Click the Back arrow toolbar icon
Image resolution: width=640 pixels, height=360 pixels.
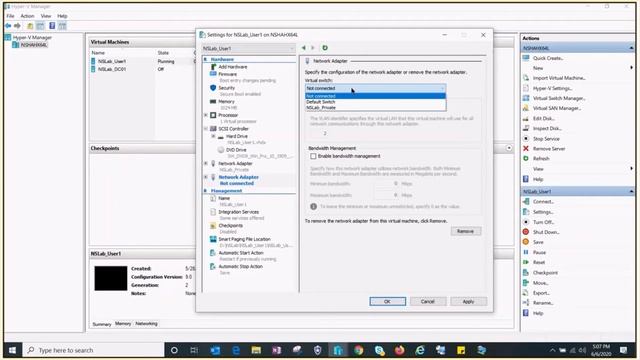[8, 26]
